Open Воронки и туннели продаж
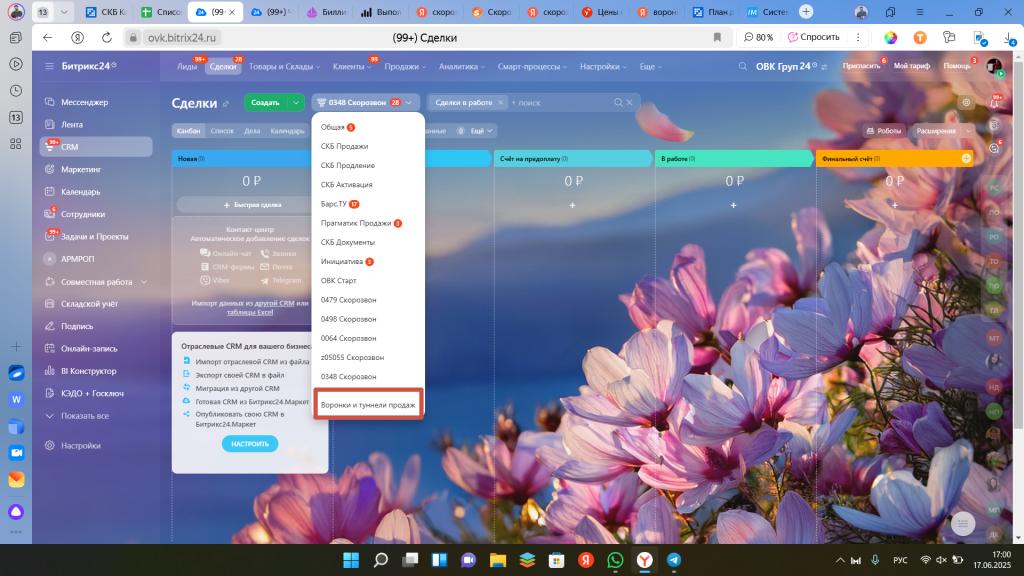Image resolution: width=1024 pixels, height=576 pixels. pos(368,405)
